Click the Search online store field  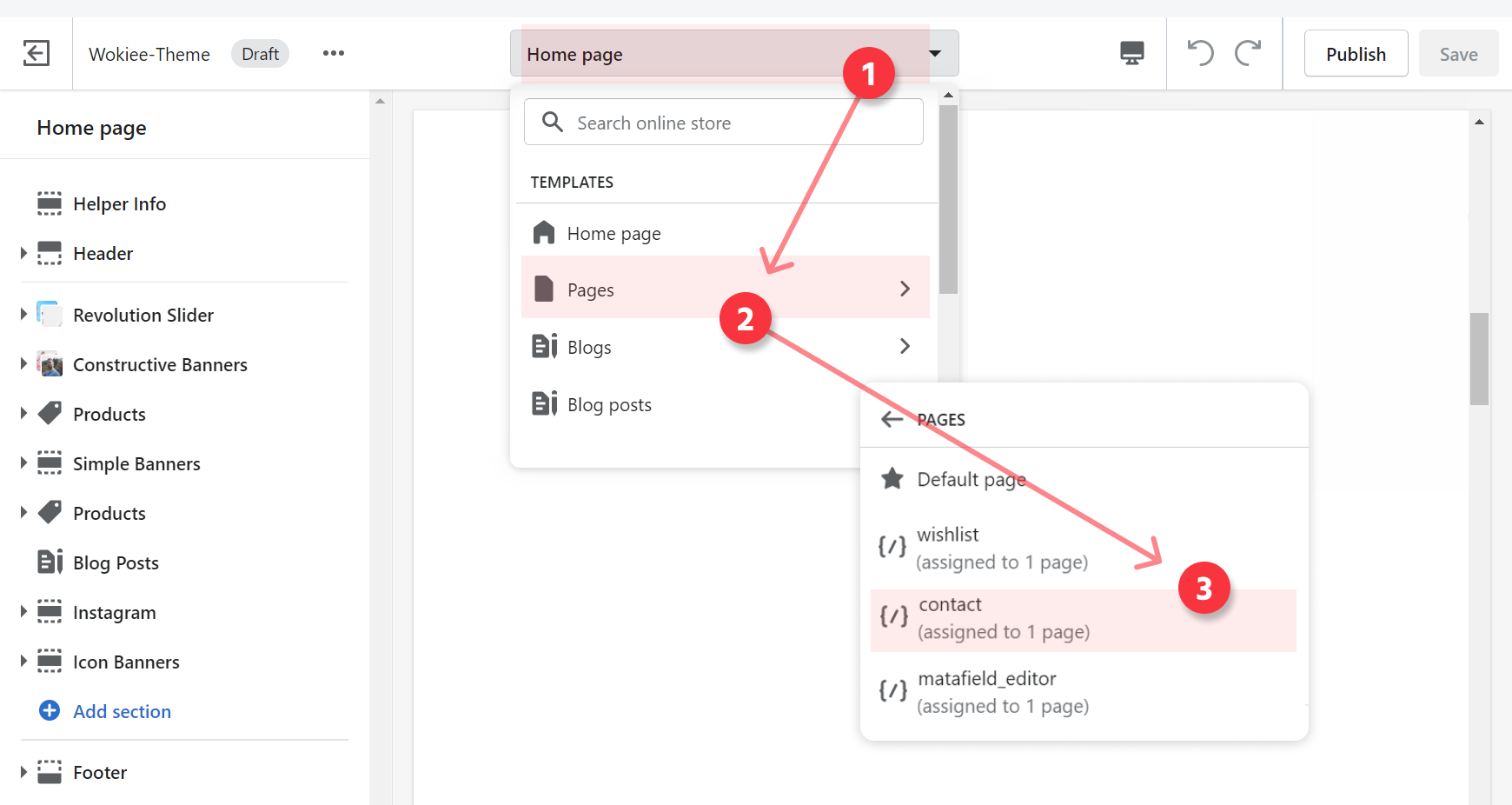723,123
